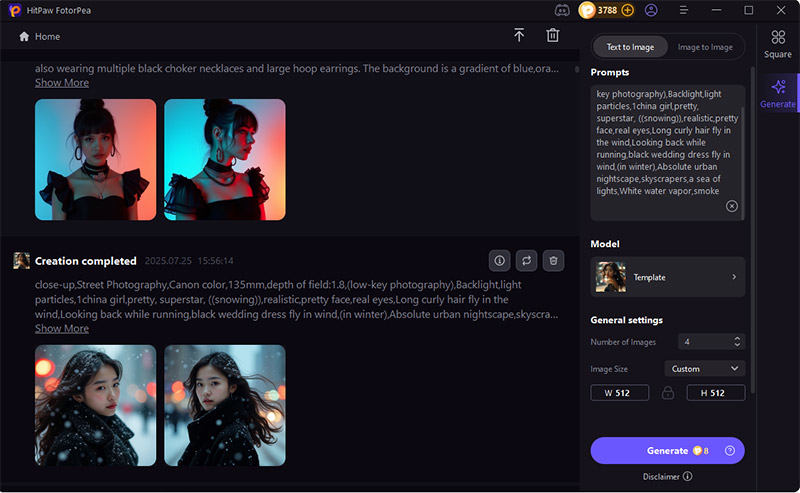This screenshot has height=493, width=800.
Task: Minimize the HitPaw FotorPea window
Action: pyautogui.click(x=716, y=10)
